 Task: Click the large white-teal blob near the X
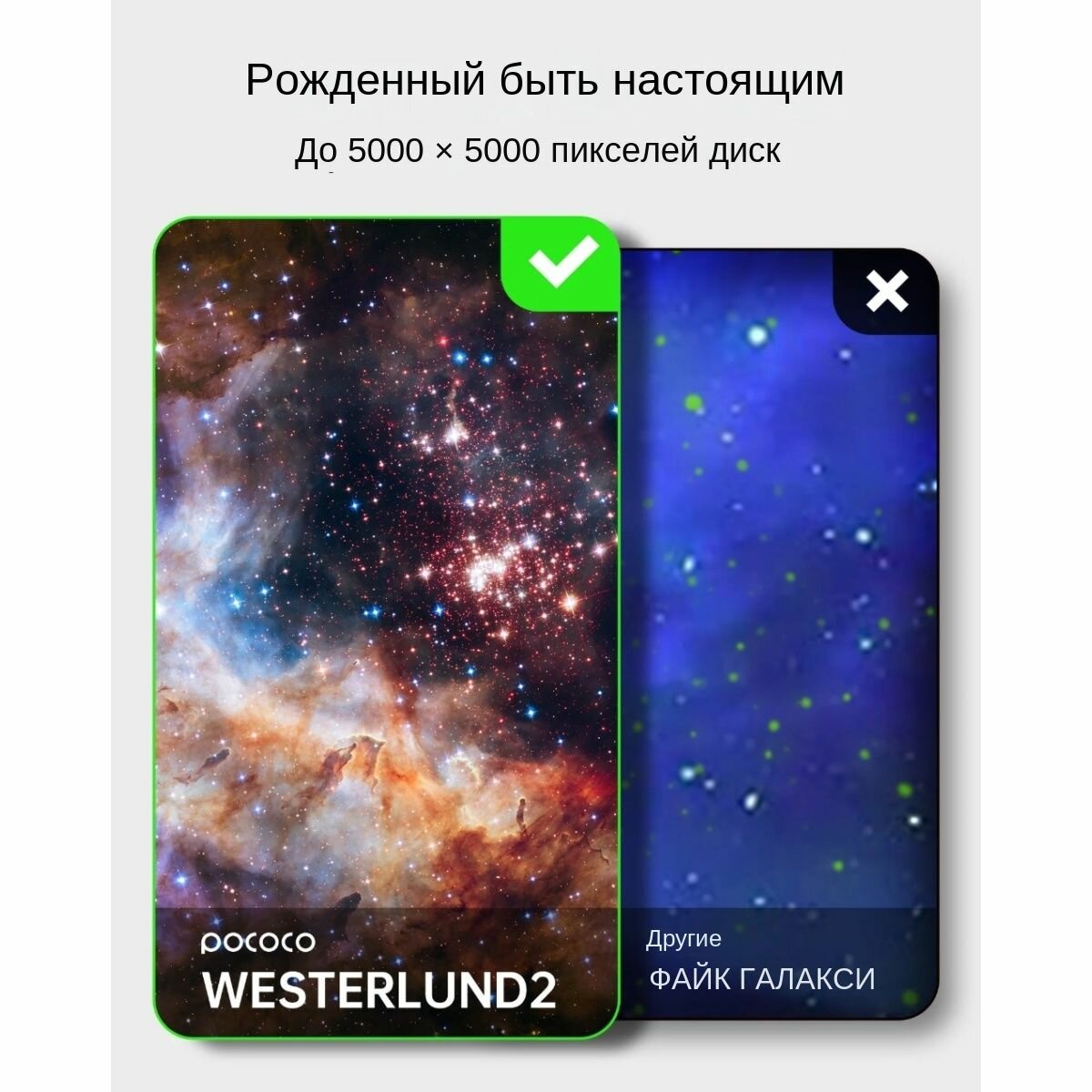tap(757, 336)
